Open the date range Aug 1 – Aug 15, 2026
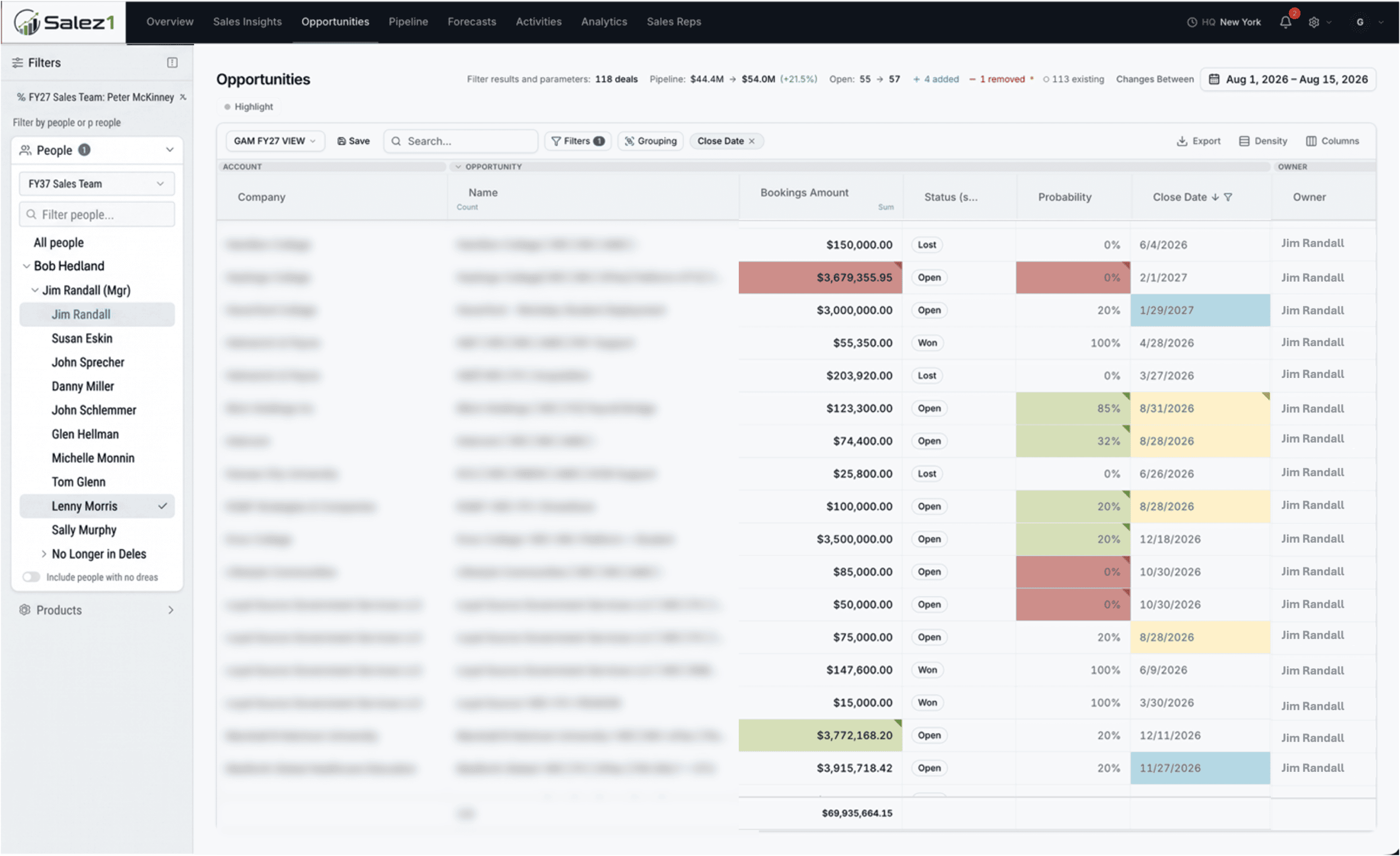The width and height of the screenshot is (1400, 856). pos(1288,79)
